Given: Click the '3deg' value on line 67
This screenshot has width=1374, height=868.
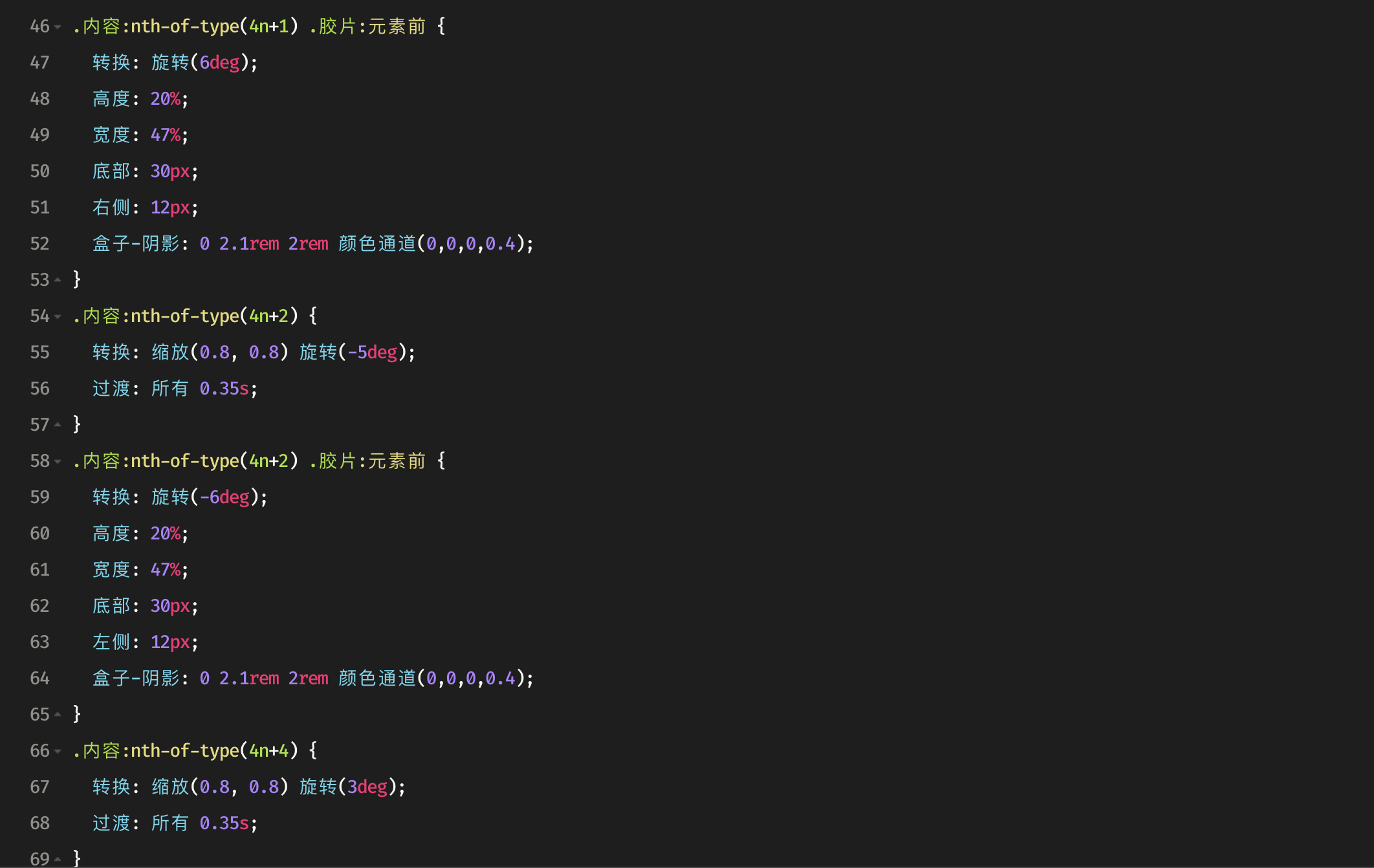Looking at the screenshot, I should pyautogui.click(x=367, y=787).
